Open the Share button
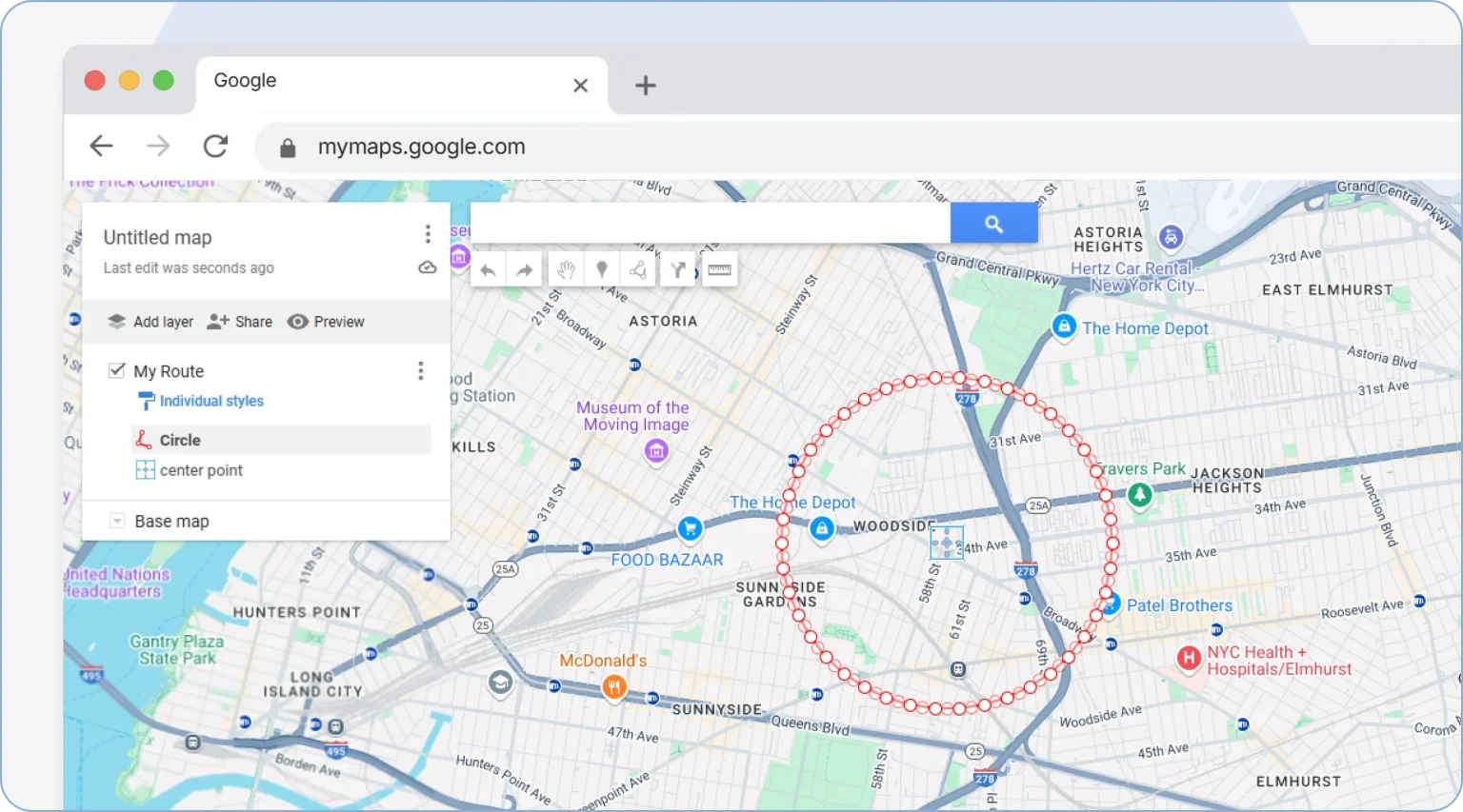1463x812 pixels. point(240,322)
